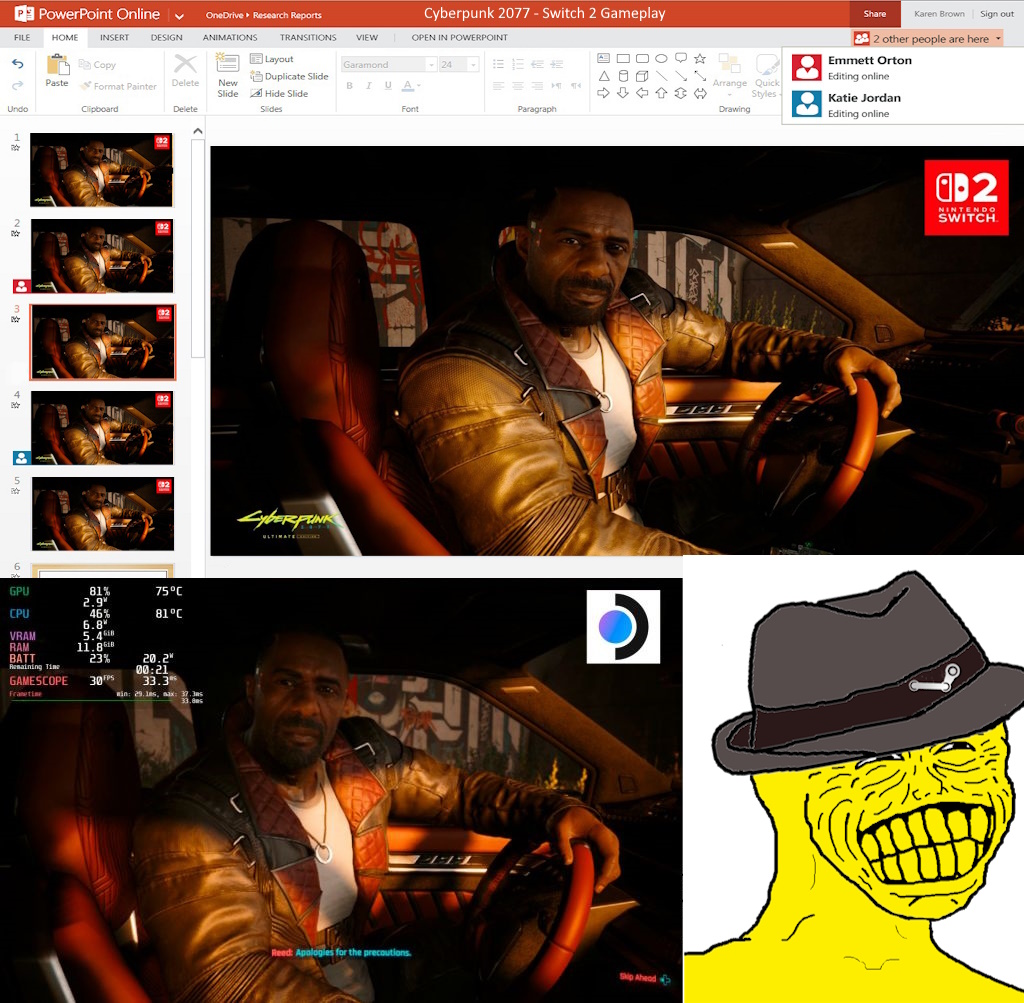Screen dimensions: 1024x1003
Task: Click the slide panel scrollbar up arrow
Action: pos(198,131)
